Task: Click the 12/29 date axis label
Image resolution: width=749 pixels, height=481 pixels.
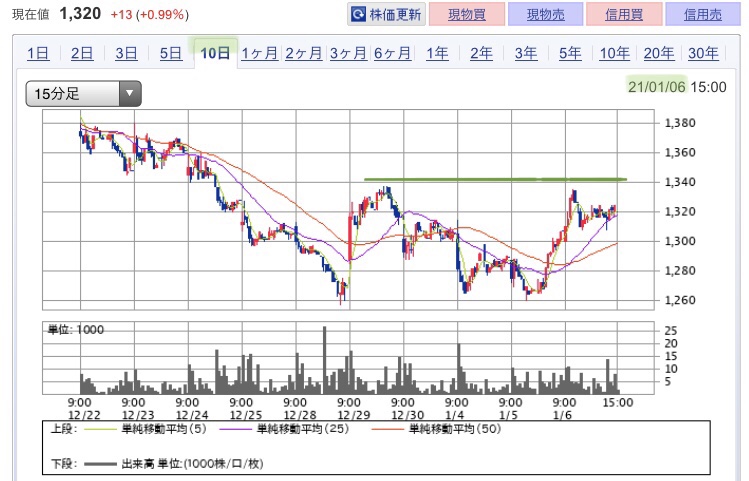Action: pos(353,415)
